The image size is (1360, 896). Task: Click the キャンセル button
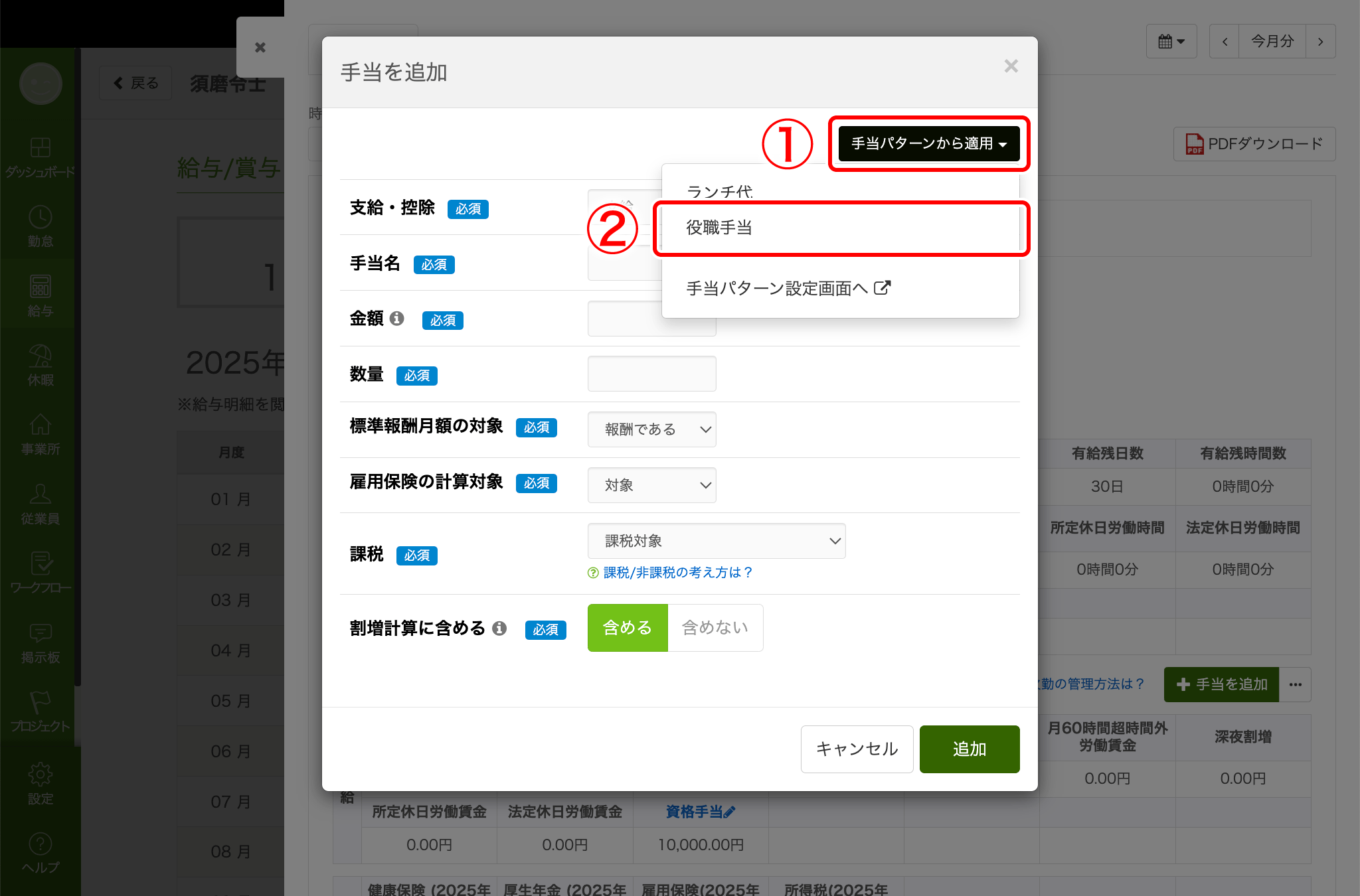click(857, 749)
